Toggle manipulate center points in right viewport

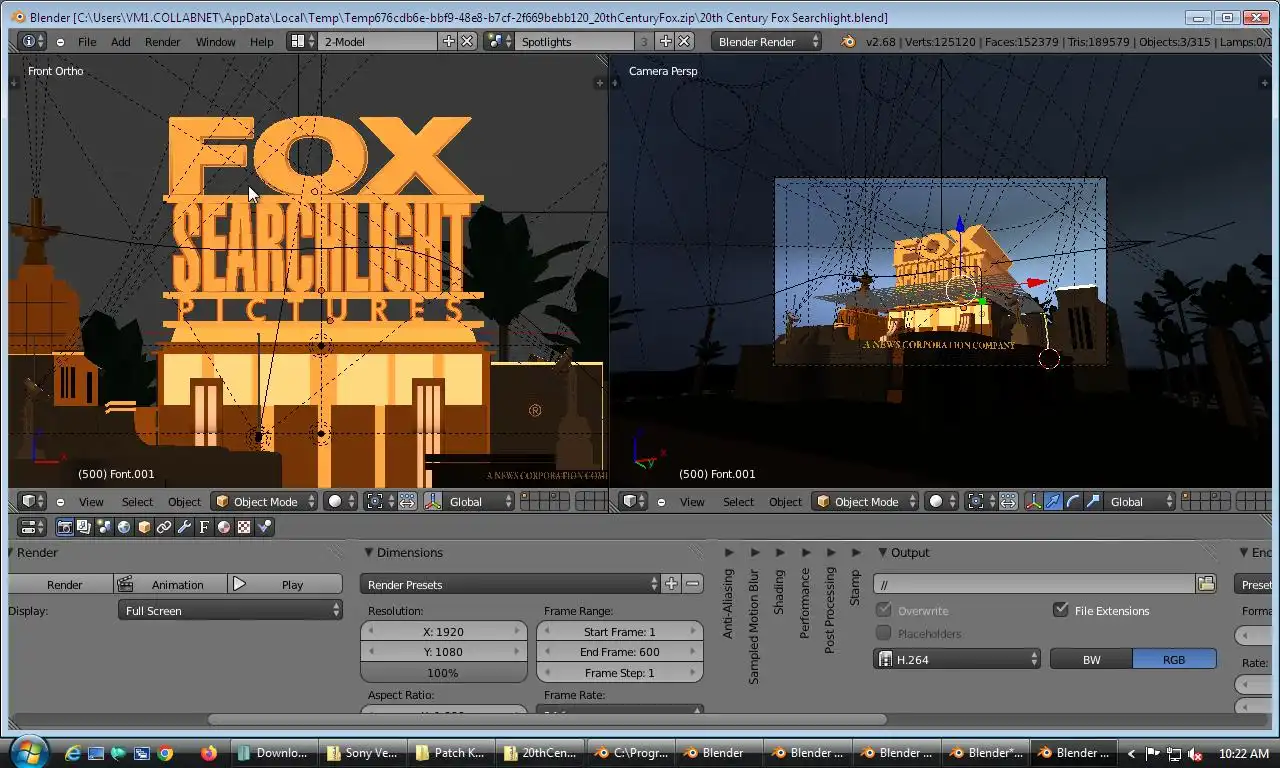[x=1008, y=501]
